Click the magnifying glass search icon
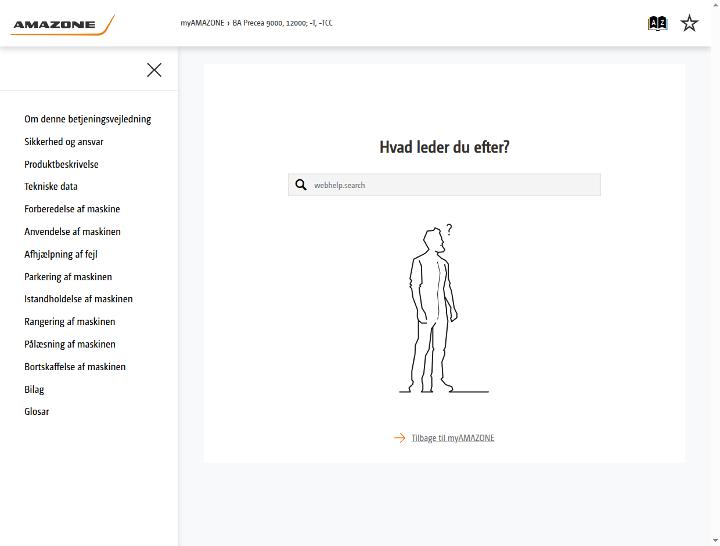This screenshot has height=546, width=720. pos(301,185)
